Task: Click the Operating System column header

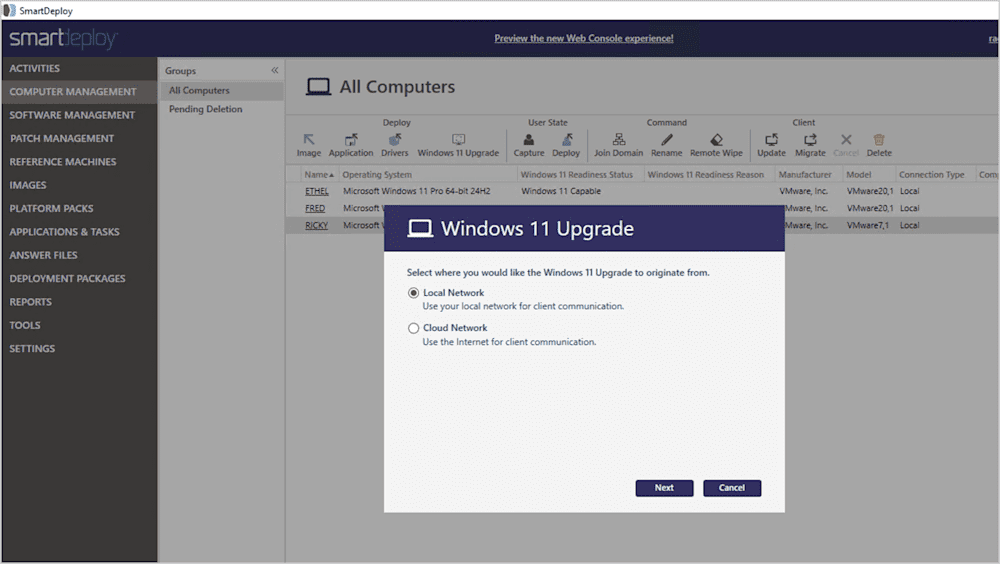Action: coord(428,174)
